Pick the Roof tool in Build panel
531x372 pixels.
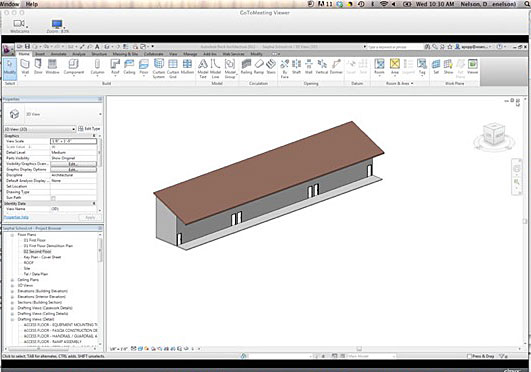[115, 67]
